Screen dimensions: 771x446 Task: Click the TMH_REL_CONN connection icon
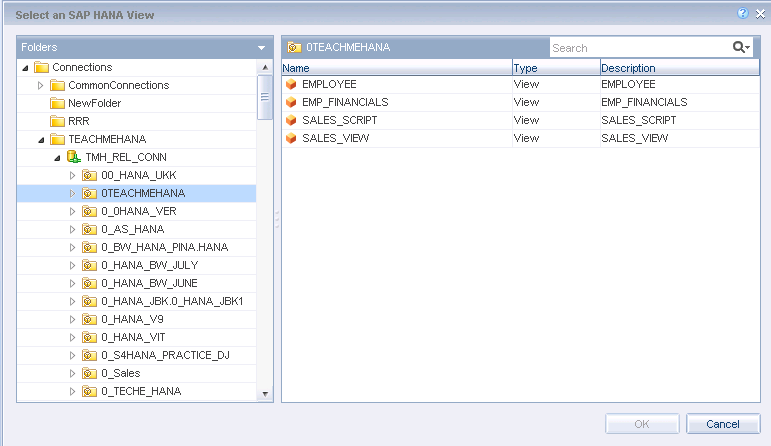coord(74,157)
